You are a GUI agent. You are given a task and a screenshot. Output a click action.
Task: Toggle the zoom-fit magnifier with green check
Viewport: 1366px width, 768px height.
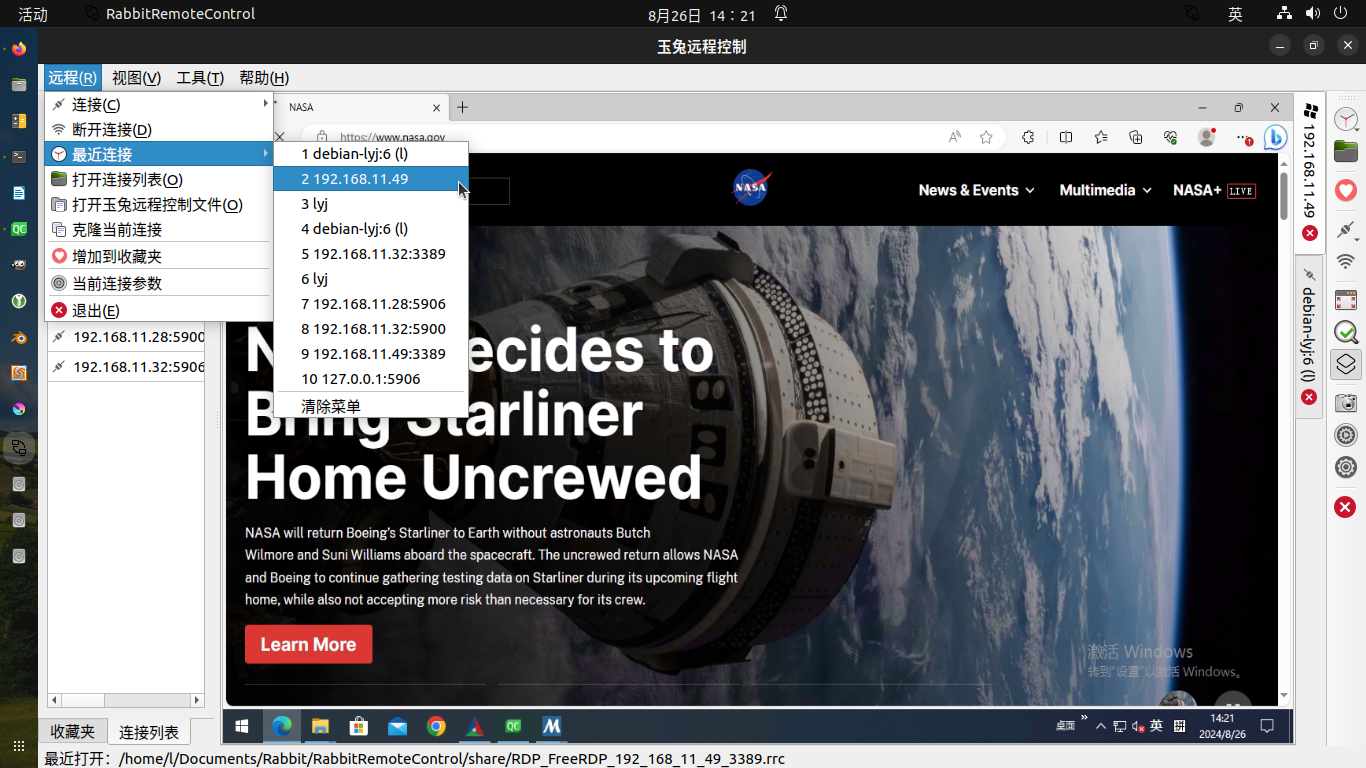coord(1346,332)
